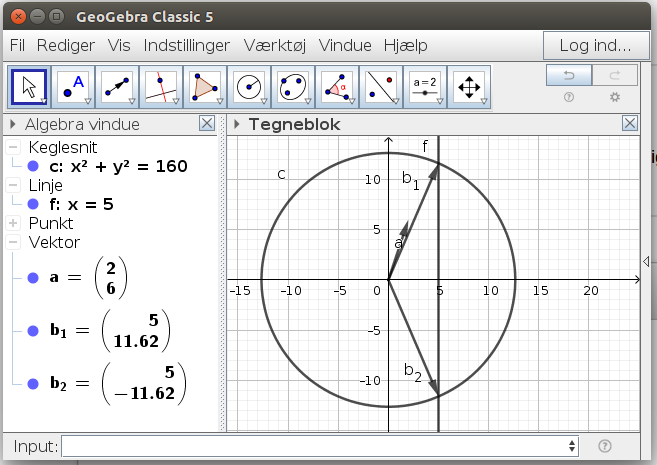This screenshot has height=465, width=657.
Task: Toggle visibility of vector b1
Action: point(33,331)
